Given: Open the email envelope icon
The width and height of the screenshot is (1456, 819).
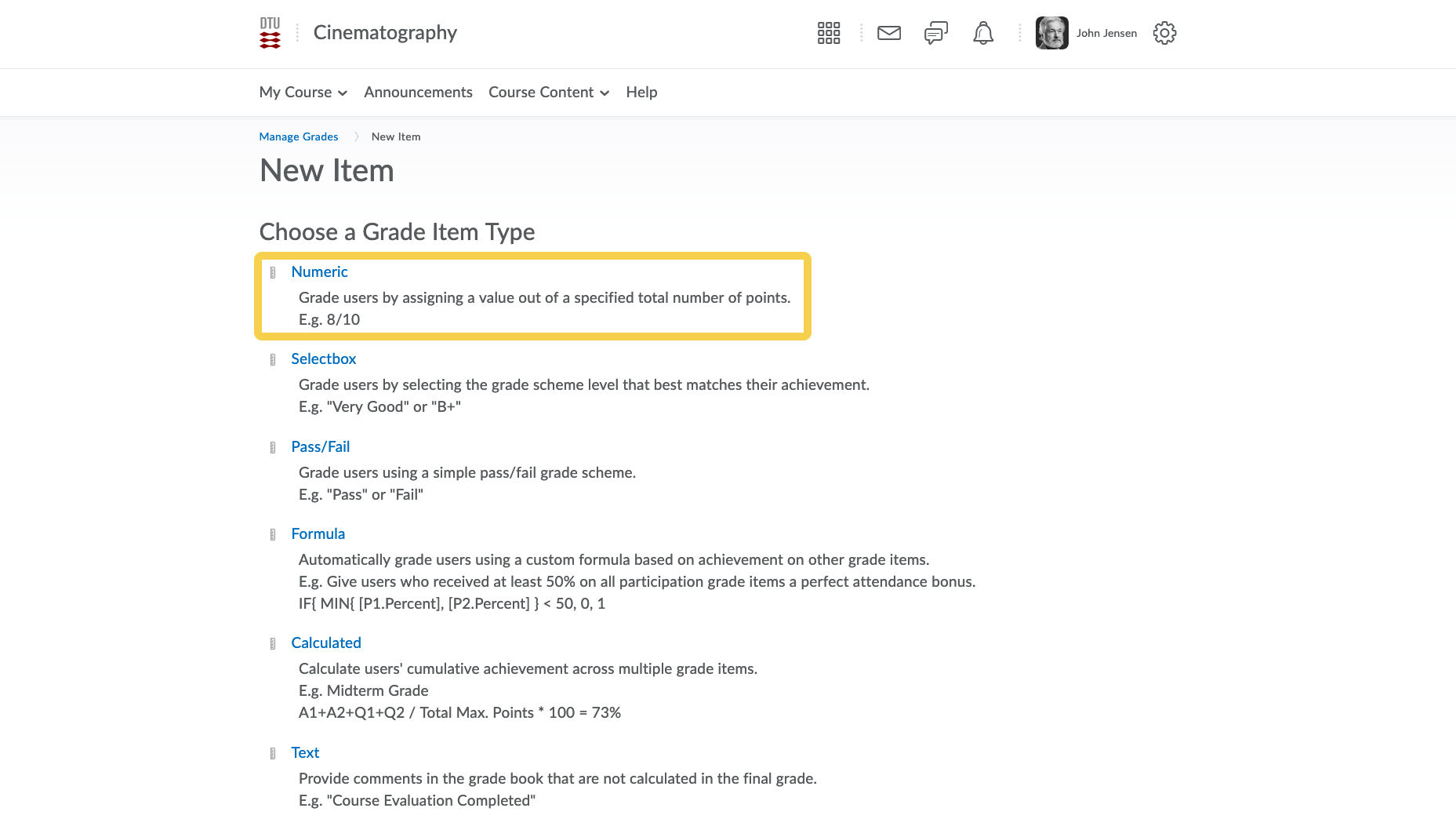Looking at the screenshot, I should (888, 33).
